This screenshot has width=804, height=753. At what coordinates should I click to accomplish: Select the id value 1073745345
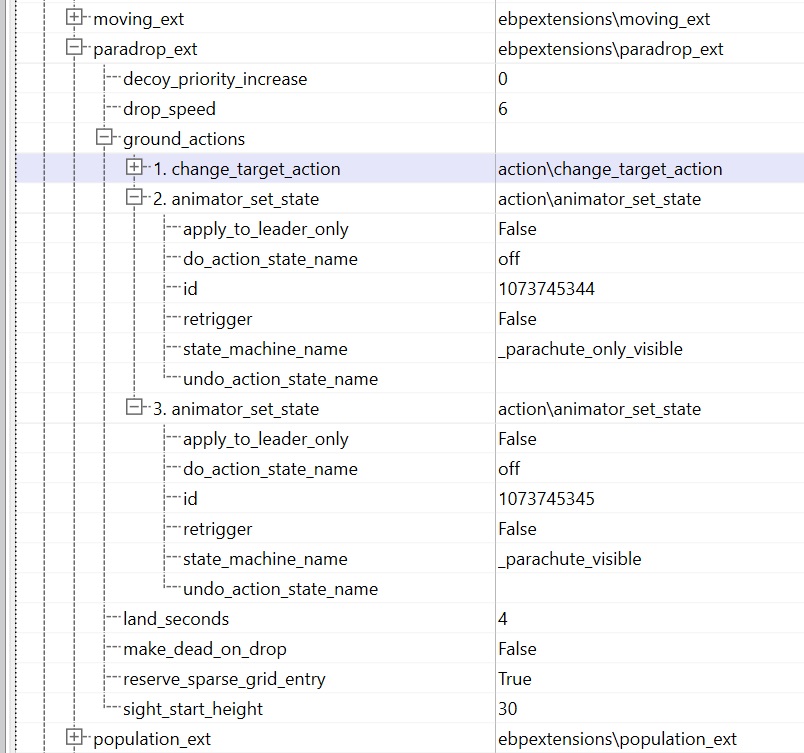coord(545,499)
